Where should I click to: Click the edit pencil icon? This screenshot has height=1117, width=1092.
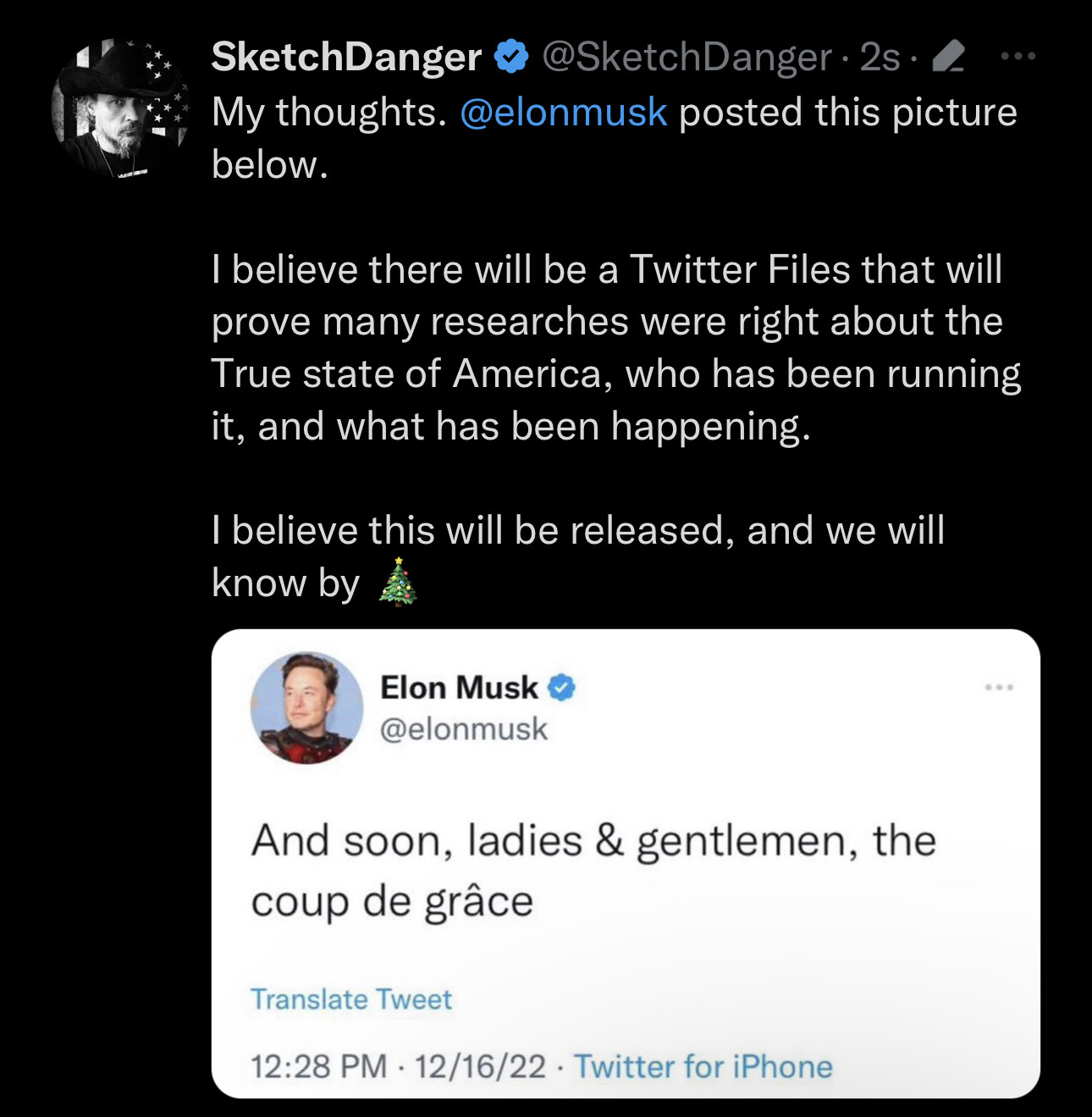947,58
